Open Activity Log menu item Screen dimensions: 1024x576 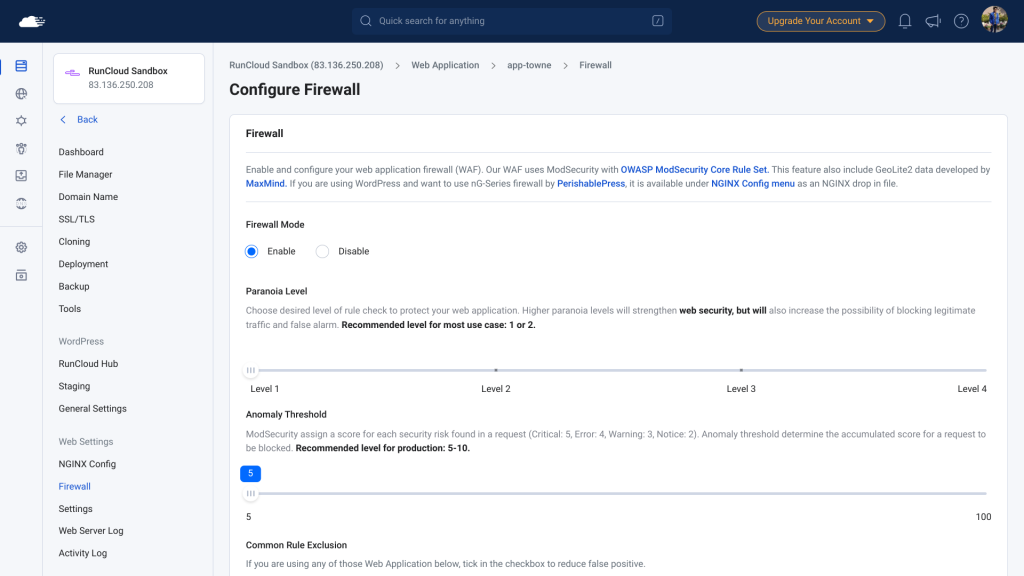(x=83, y=553)
